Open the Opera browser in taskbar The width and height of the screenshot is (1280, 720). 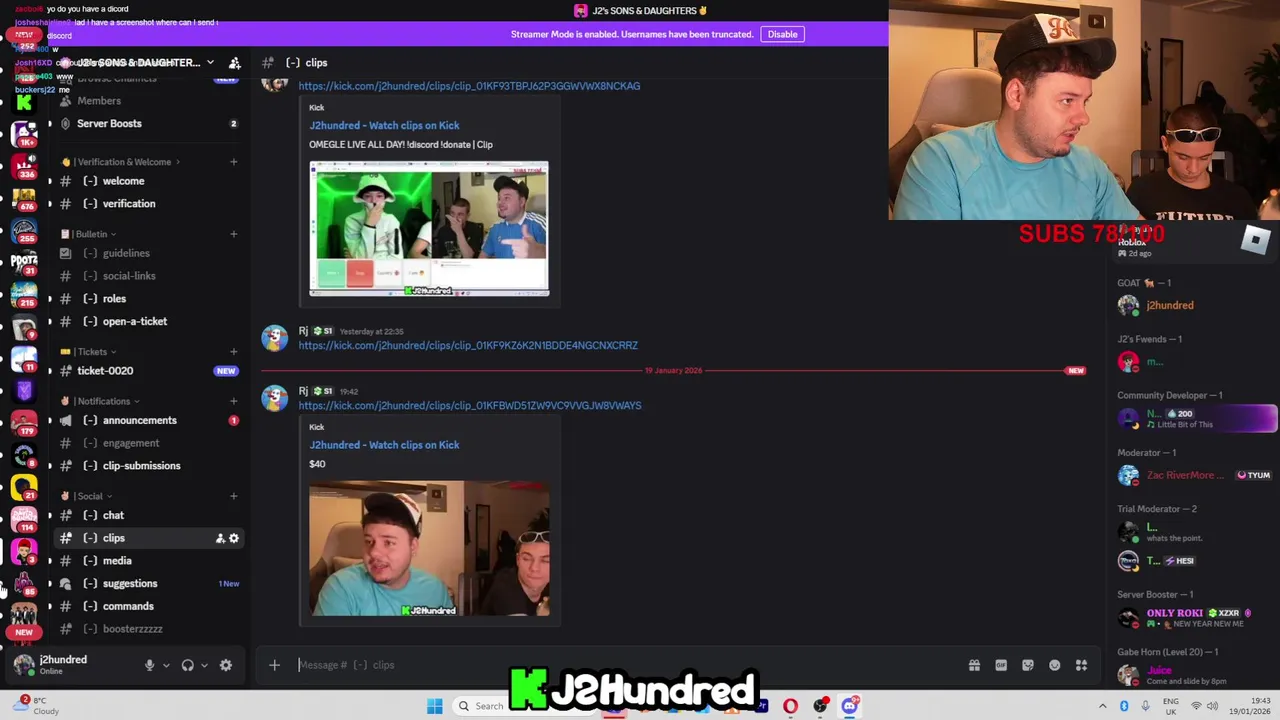tap(790, 706)
